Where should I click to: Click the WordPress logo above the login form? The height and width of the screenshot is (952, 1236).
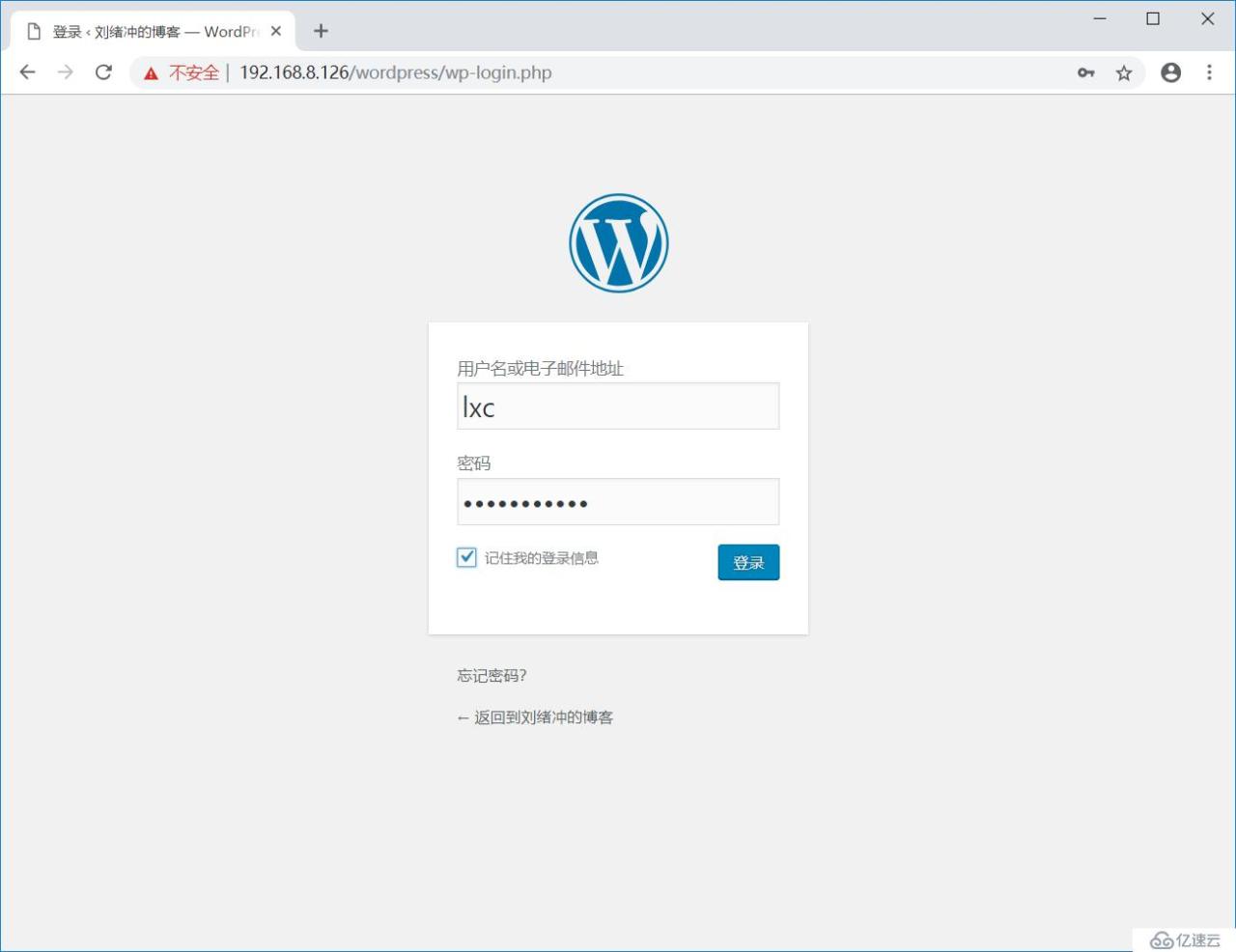[x=618, y=242]
